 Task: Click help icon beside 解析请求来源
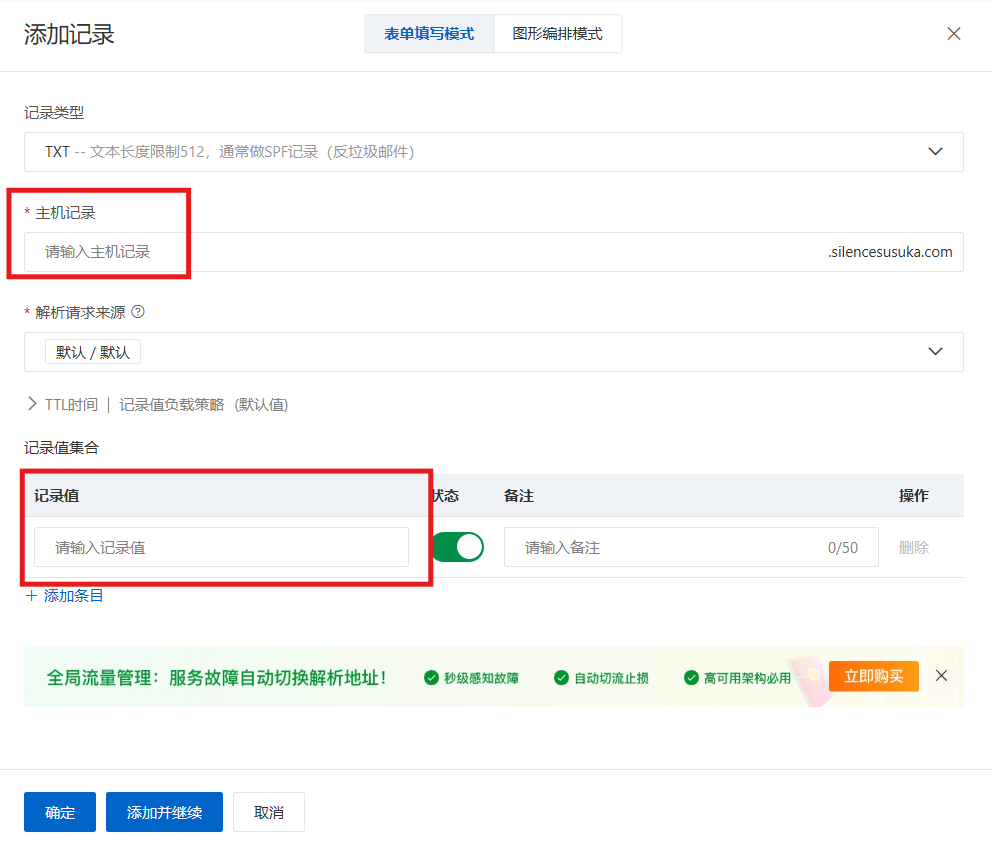tap(138, 312)
